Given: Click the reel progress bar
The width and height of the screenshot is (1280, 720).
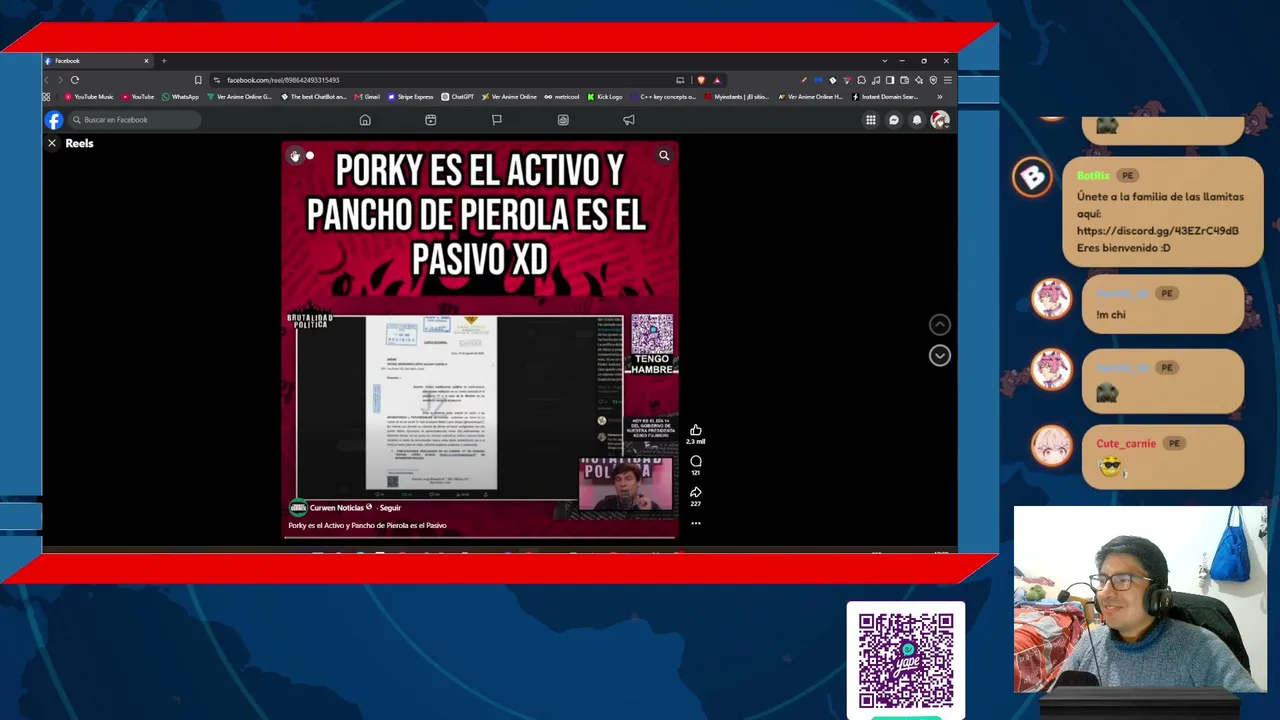Looking at the screenshot, I should tap(480, 538).
